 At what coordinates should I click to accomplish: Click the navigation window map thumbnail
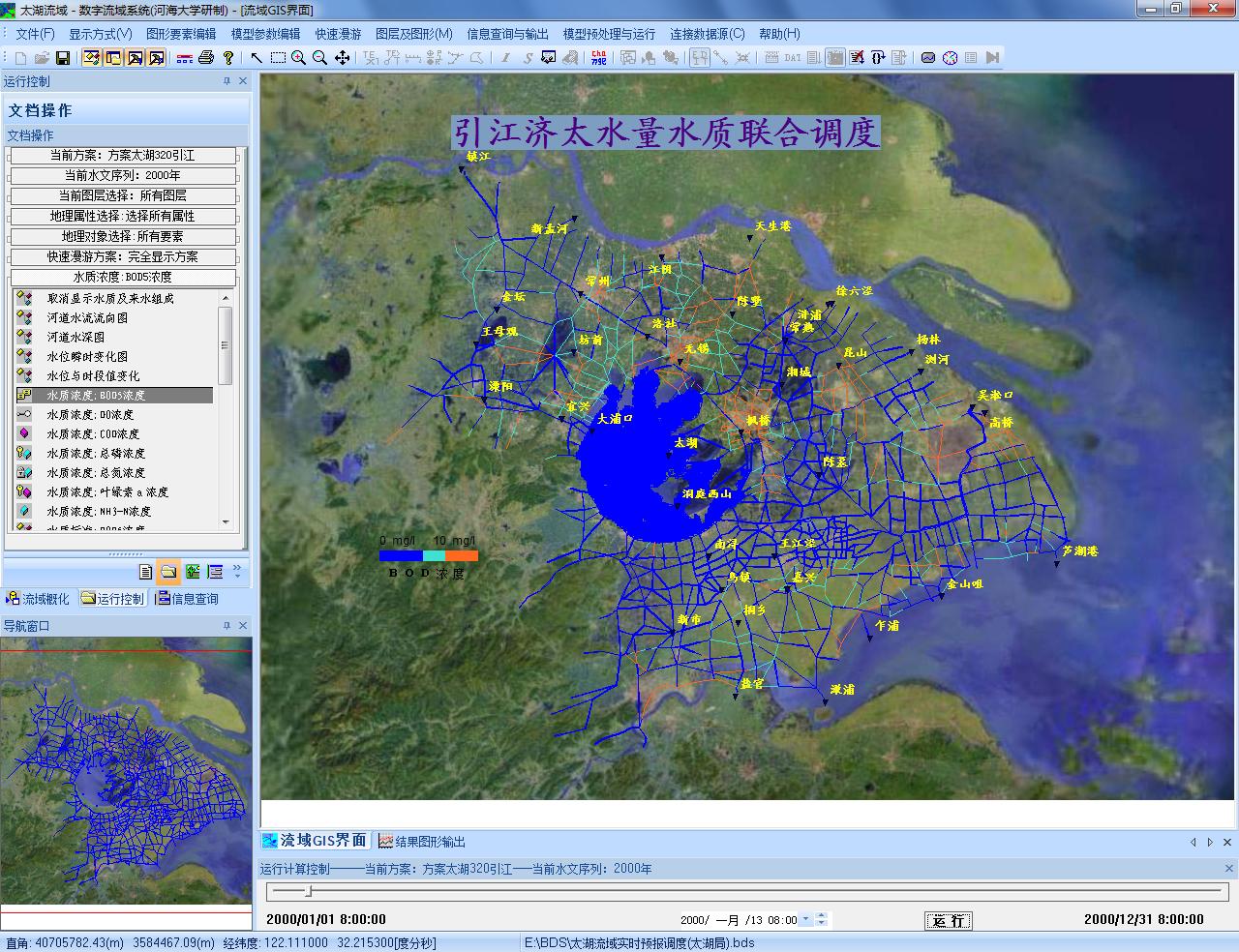click(x=126, y=772)
